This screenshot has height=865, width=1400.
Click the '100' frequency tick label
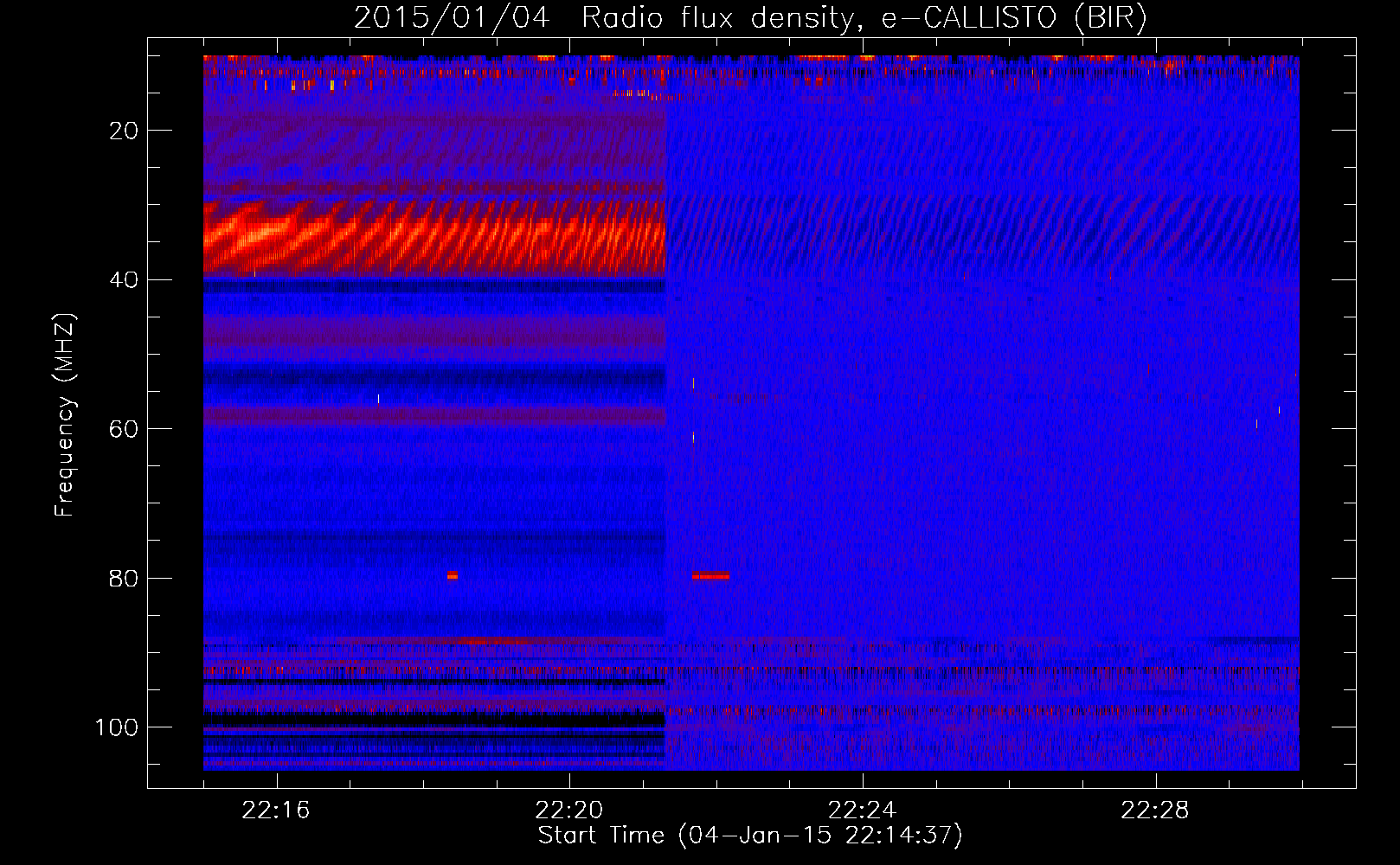117,727
